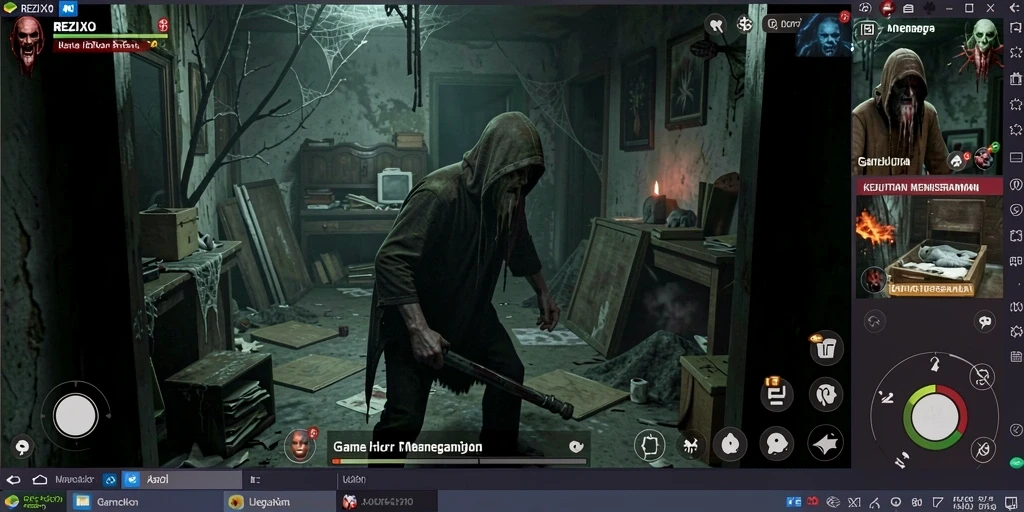
Task: Click the ghost icon with red badge
Action: (x=957, y=160)
